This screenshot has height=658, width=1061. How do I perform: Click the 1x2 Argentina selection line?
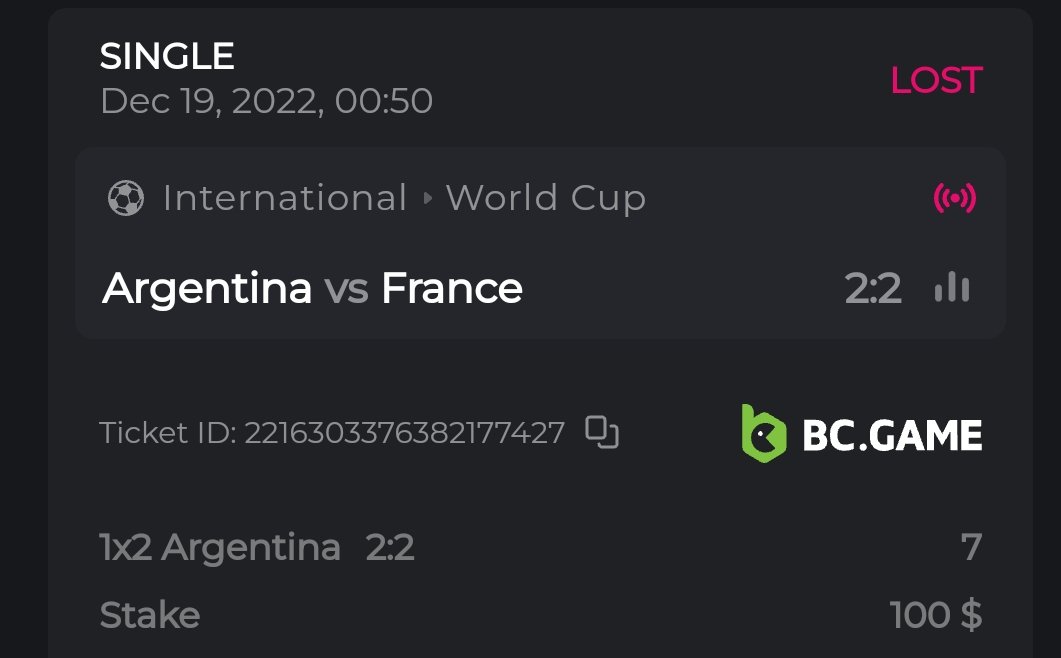click(x=220, y=548)
